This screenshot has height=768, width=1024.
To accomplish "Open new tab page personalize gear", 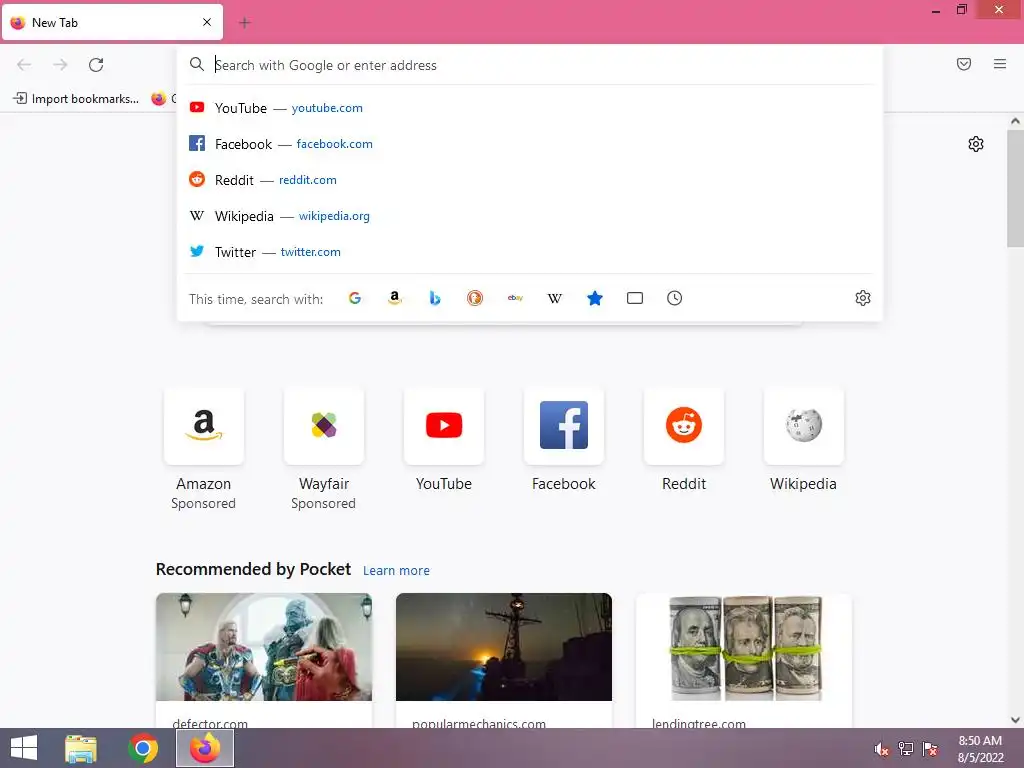I will coord(976,144).
